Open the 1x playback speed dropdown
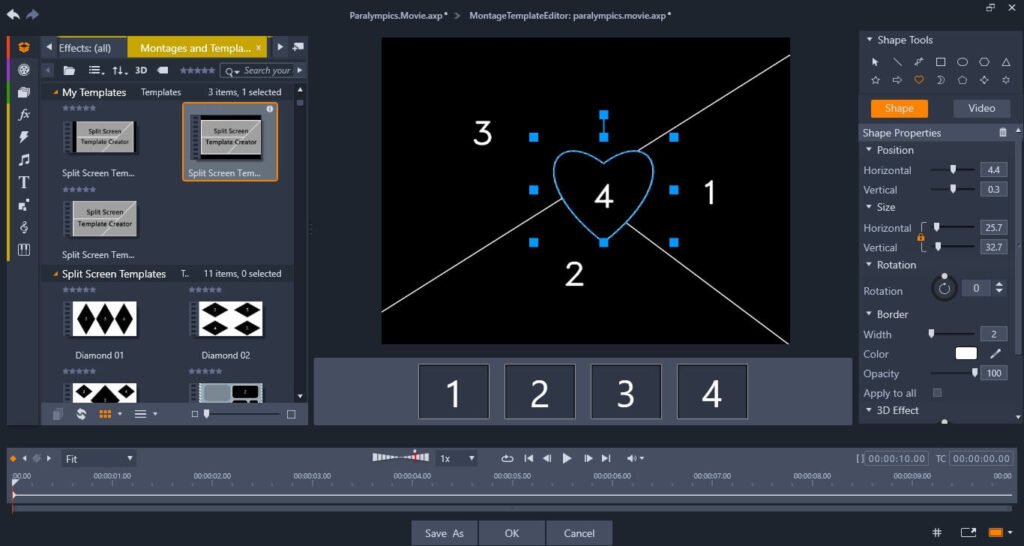 pyautogui.click(x=456, y=458)
